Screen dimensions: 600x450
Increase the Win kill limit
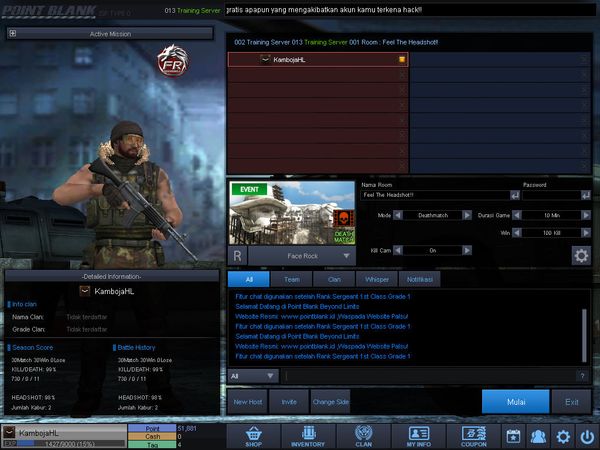586,233
